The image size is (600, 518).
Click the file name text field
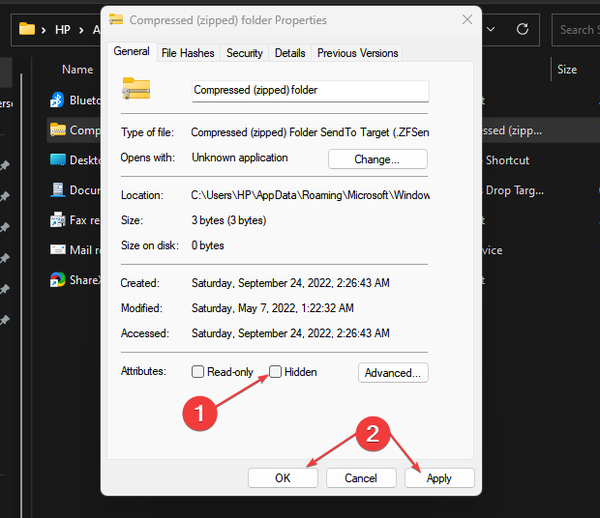coord(310,91)
